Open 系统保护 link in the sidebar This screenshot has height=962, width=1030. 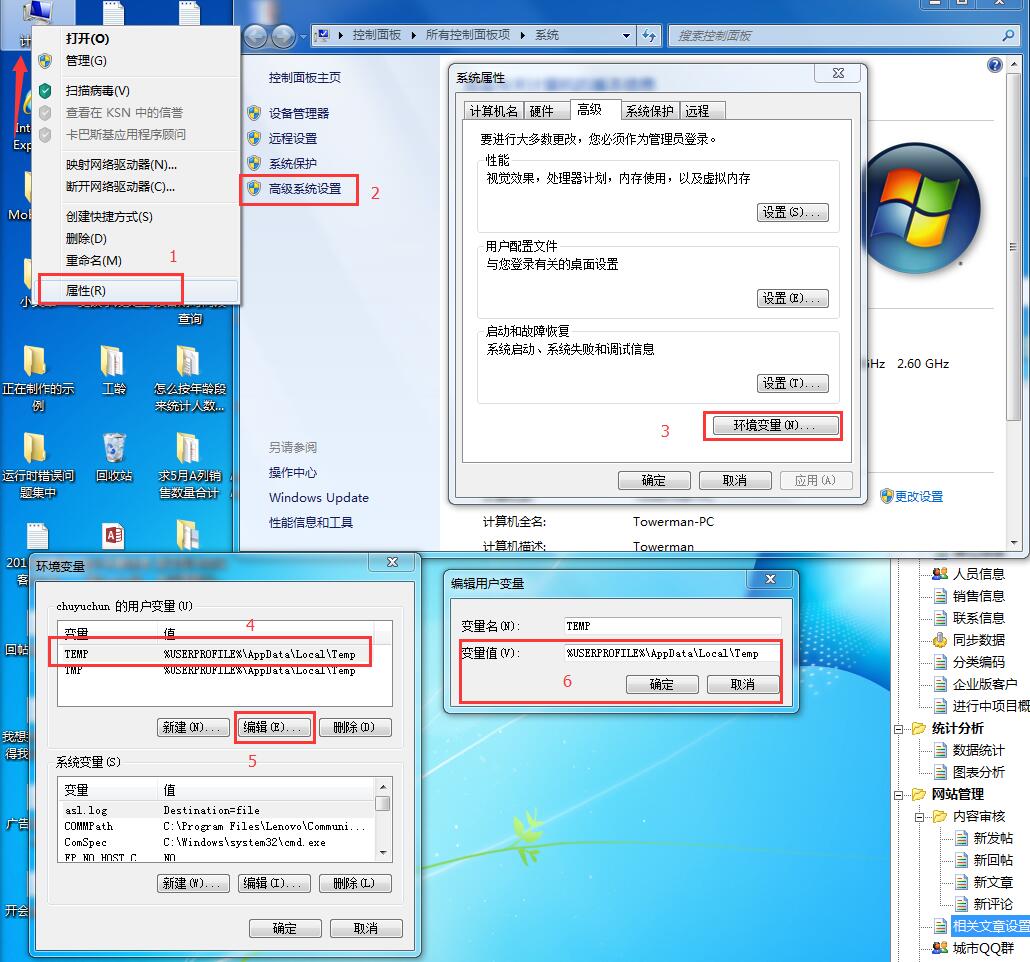coord(293,163)
